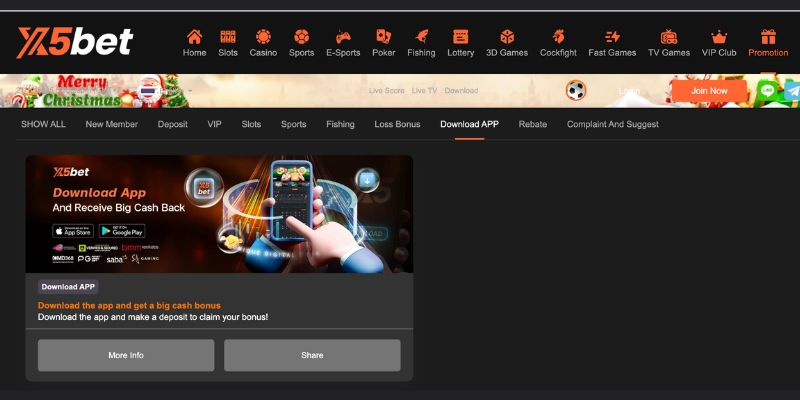Screen dimensions: 800x400
Task: Click the Share button
Action: tap(312, 355)
